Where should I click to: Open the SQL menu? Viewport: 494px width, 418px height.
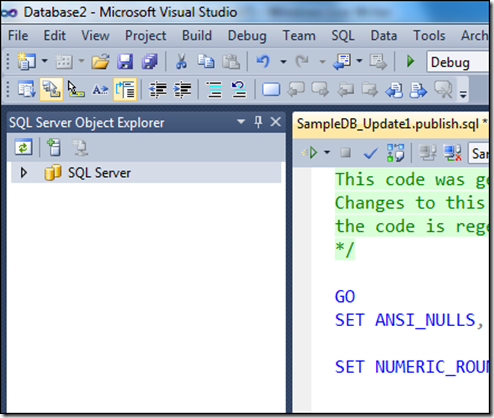point(343,36)
